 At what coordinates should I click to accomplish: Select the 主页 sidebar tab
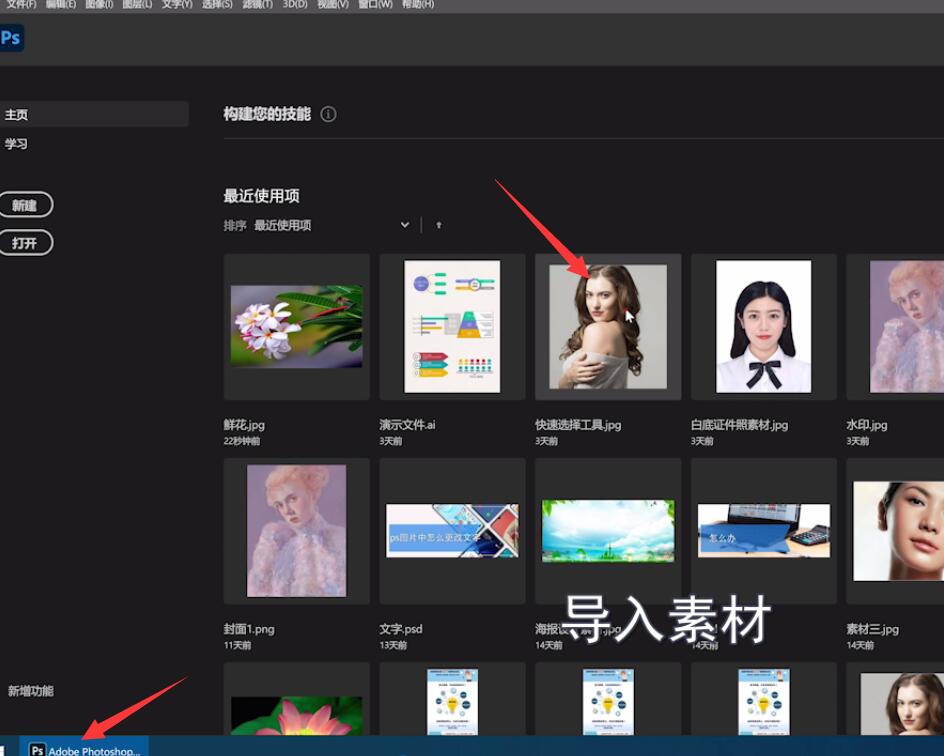tap(93, 114)
